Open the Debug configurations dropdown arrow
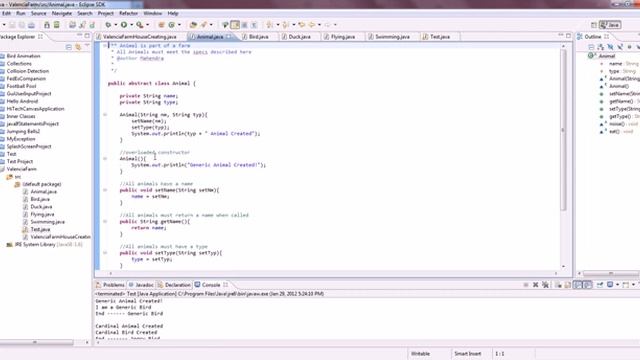Image resolution: width=640 pixels, height=360 pixels. (115, 25)
